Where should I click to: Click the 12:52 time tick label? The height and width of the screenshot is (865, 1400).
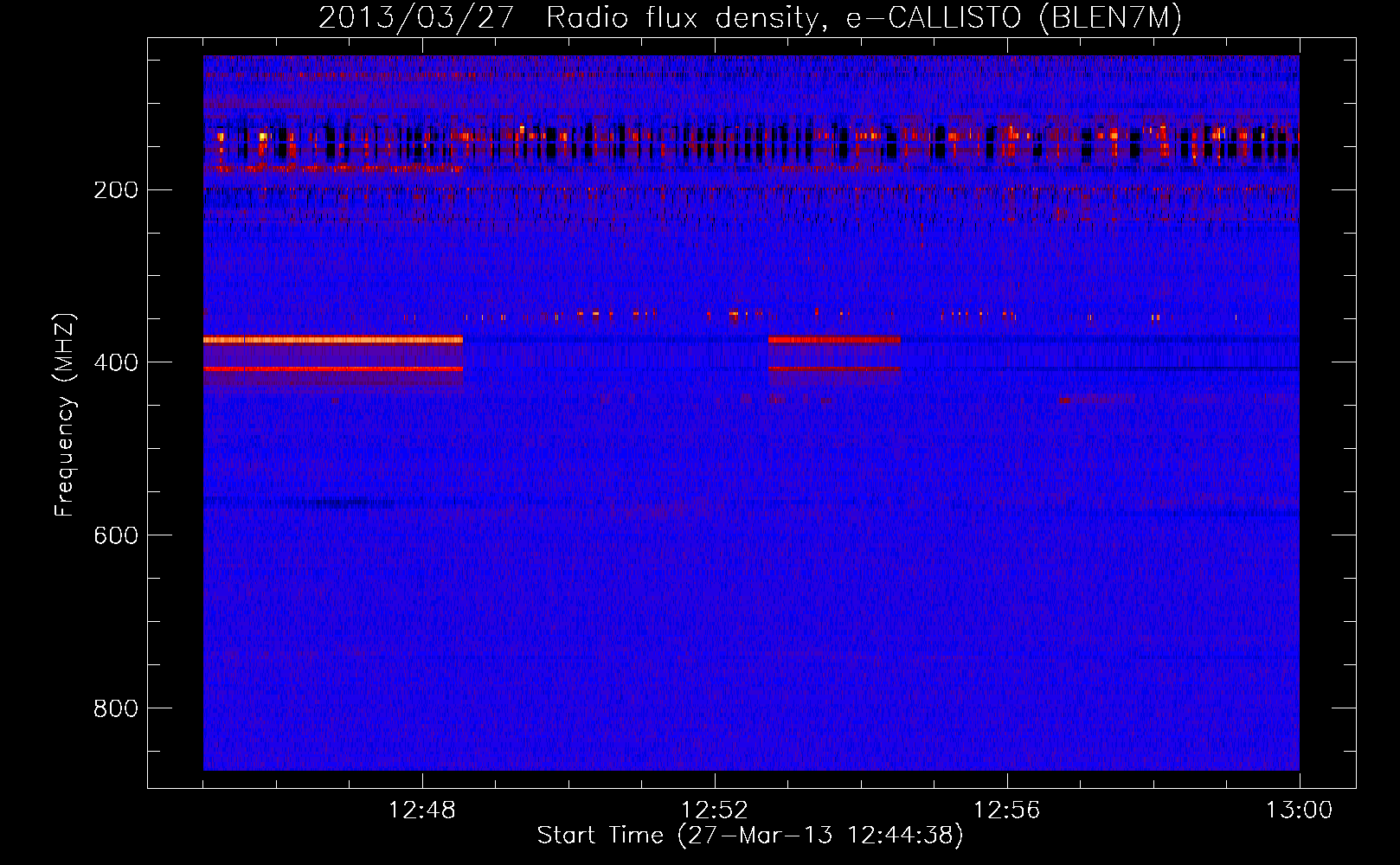pos(715,811)
